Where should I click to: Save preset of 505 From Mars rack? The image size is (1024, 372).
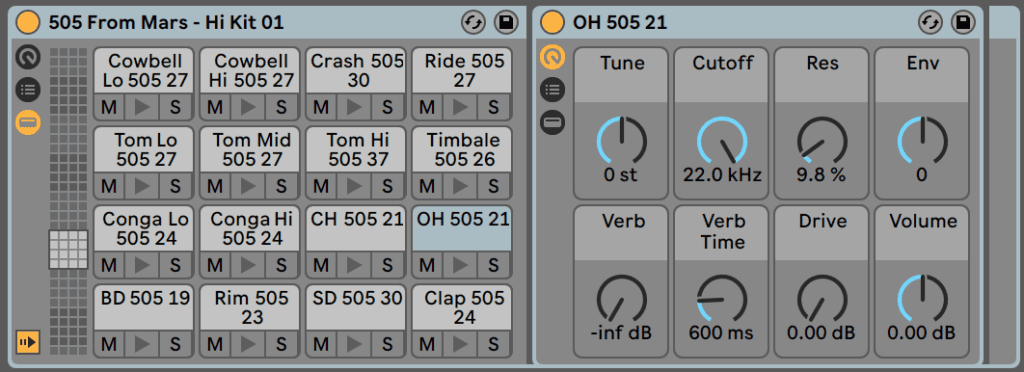coord(505,23)
